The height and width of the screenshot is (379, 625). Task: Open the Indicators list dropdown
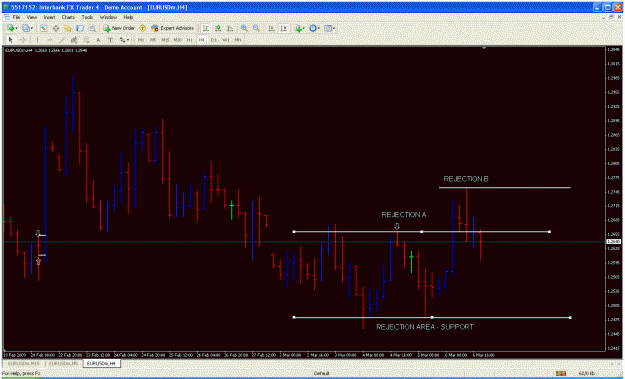(299, 28)
